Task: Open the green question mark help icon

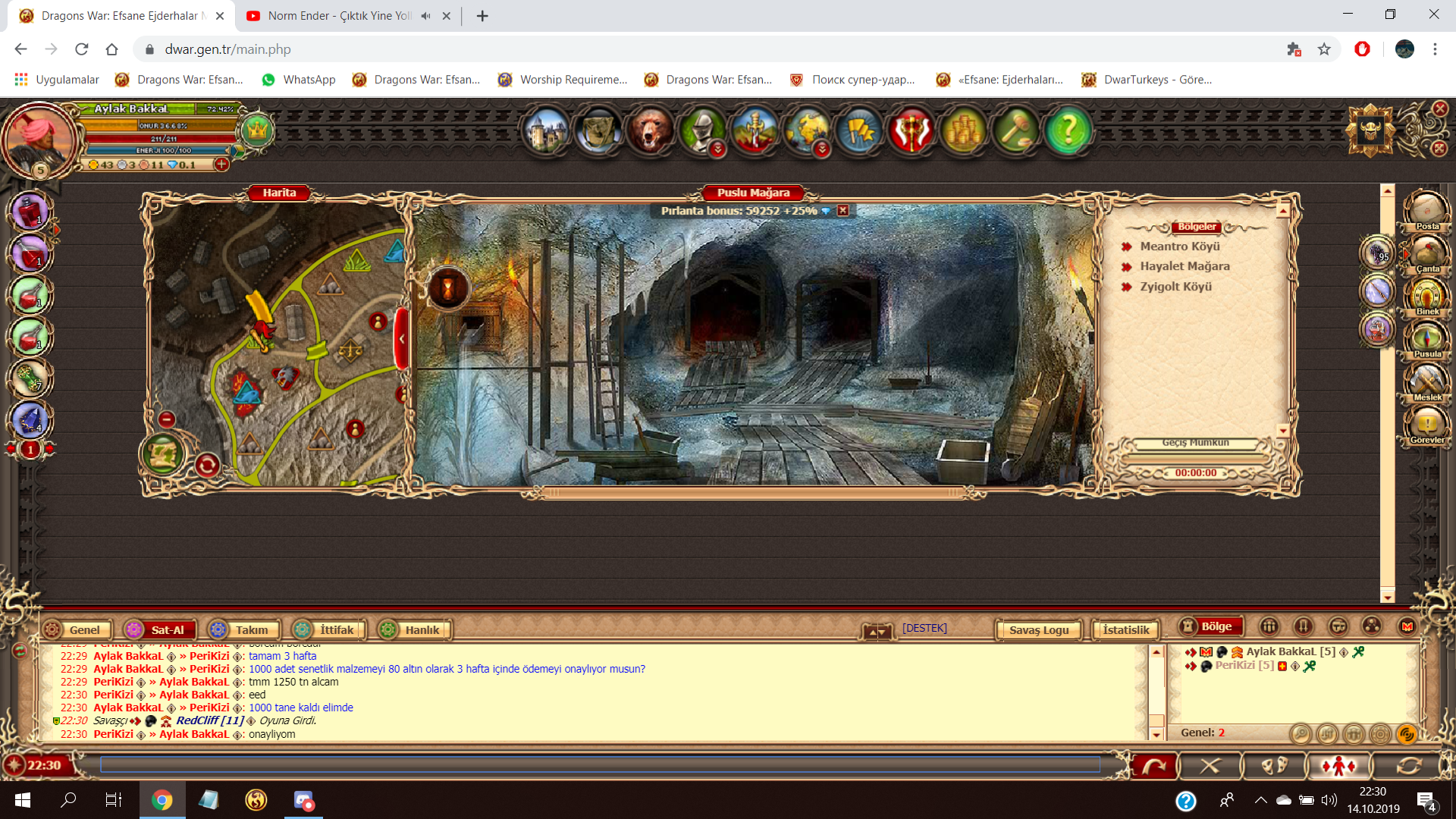Action: [x=1068, y=131]
